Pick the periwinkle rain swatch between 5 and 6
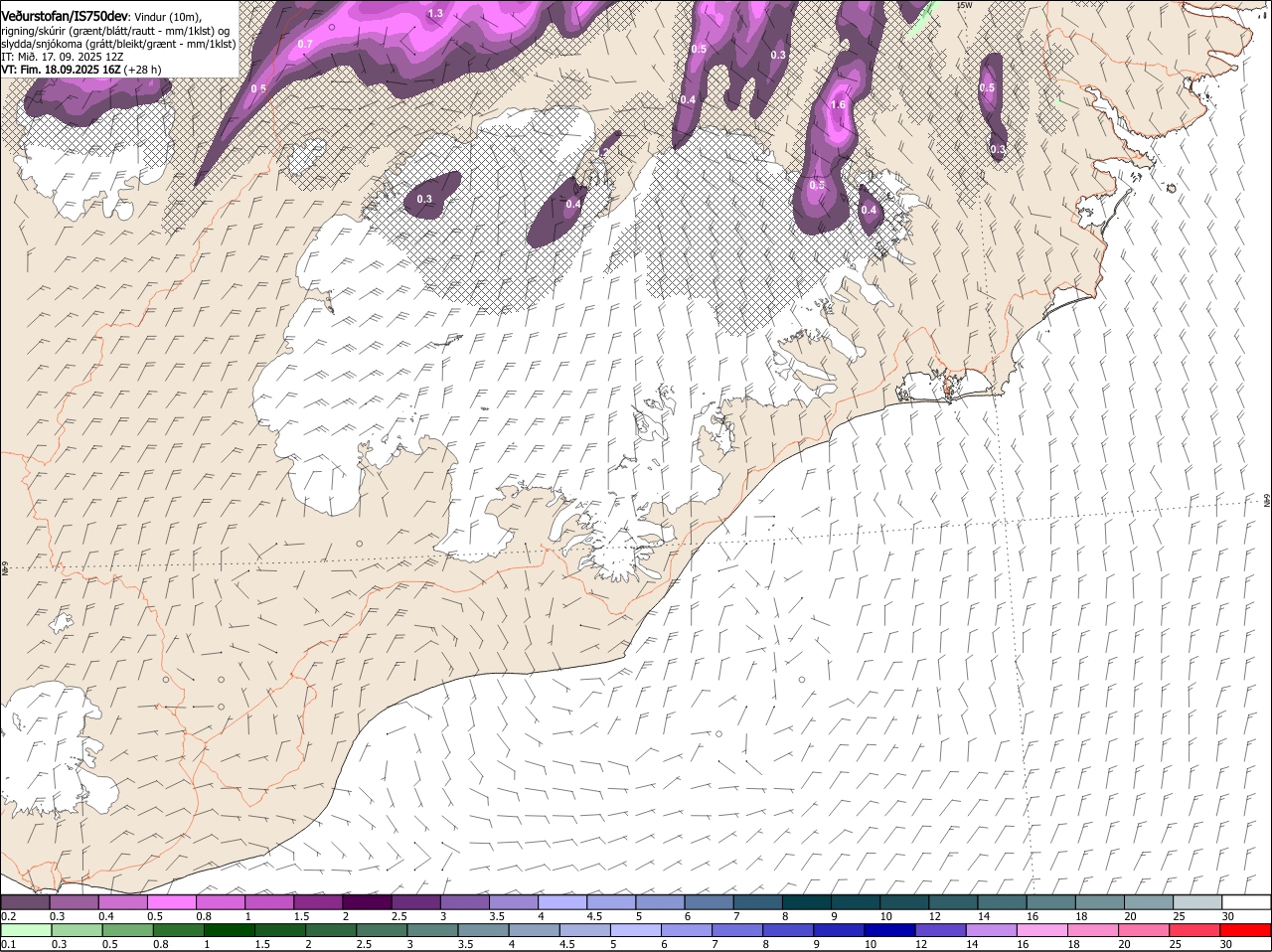Screen dimensions: 1272x952 [634, 930]
